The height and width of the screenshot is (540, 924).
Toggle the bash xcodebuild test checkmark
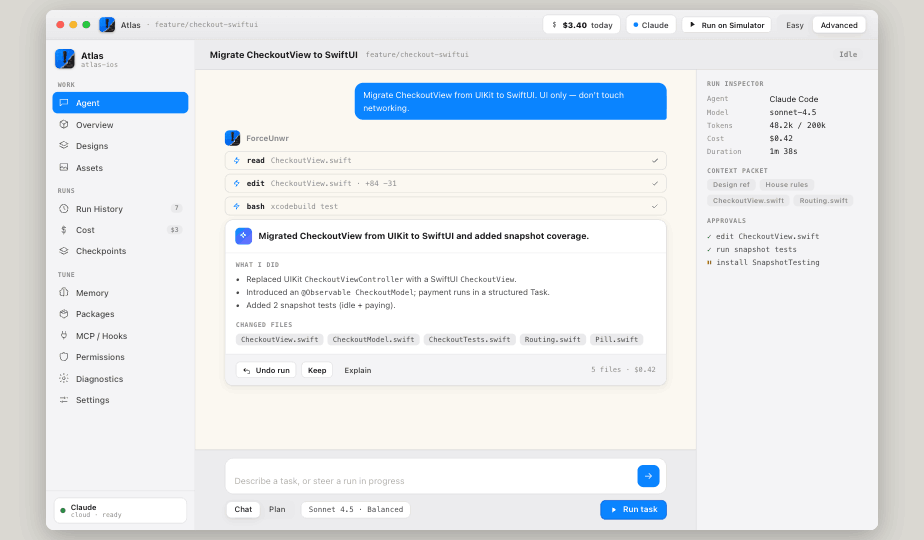pyautogui.click(x=655, y=206)
